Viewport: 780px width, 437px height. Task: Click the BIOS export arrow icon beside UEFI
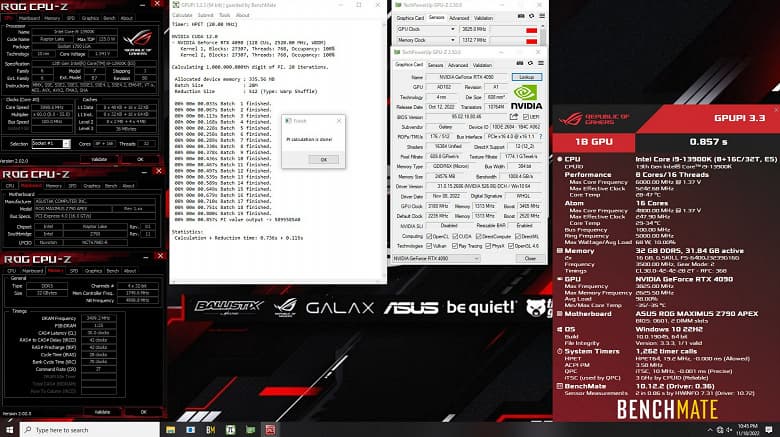pyautogui.click(x=514, y=116)
